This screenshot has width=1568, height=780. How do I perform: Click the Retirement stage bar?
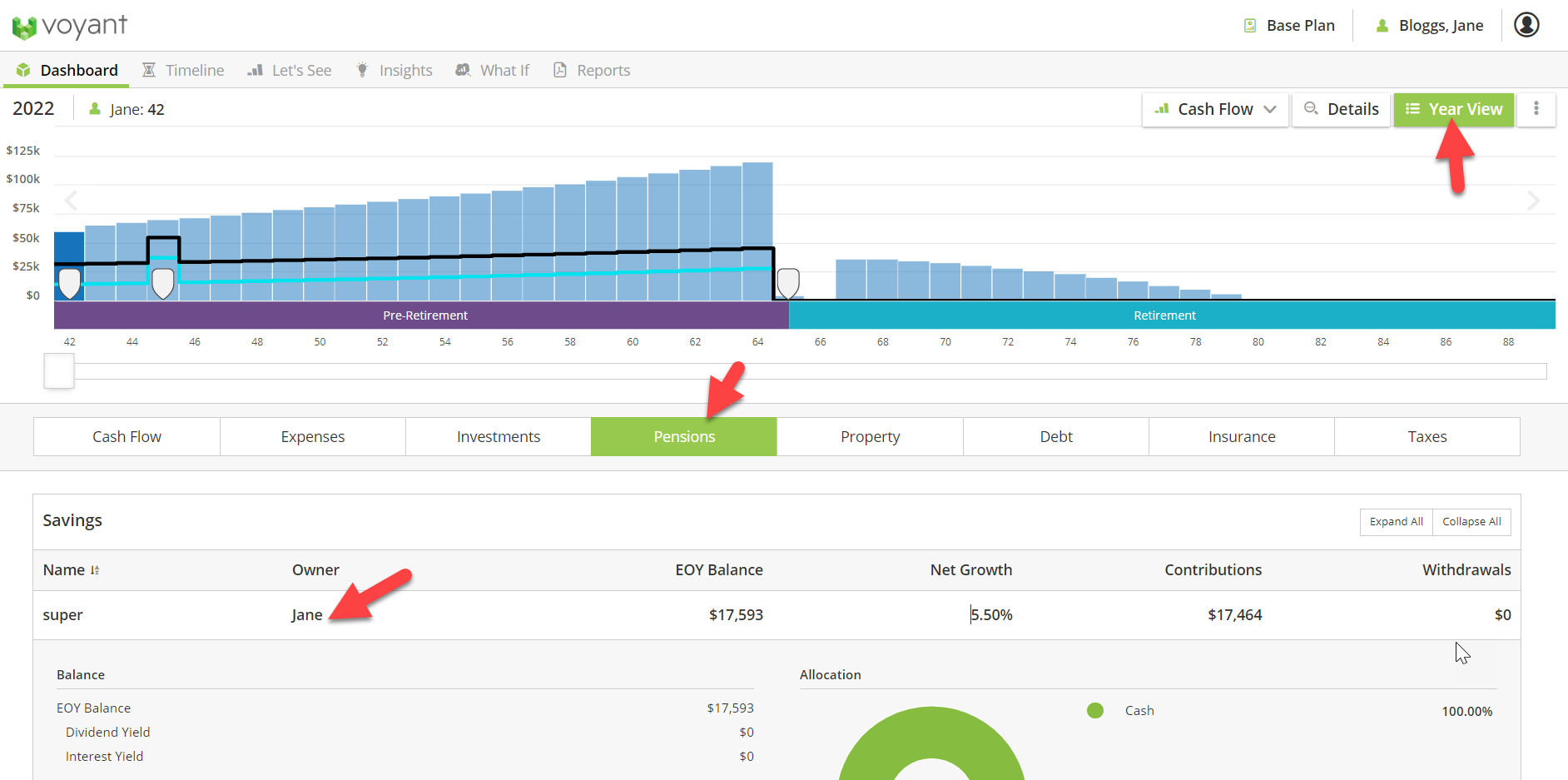click(x=1172, y=315)
